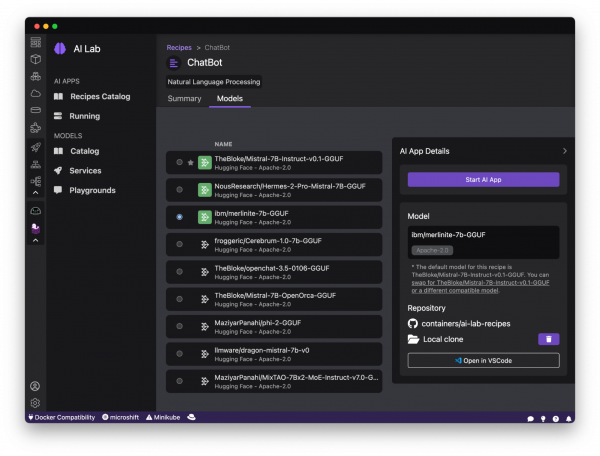Click the red hat icon in status bar
This screenshot has height=456, width=600.
tap(191, 417)
